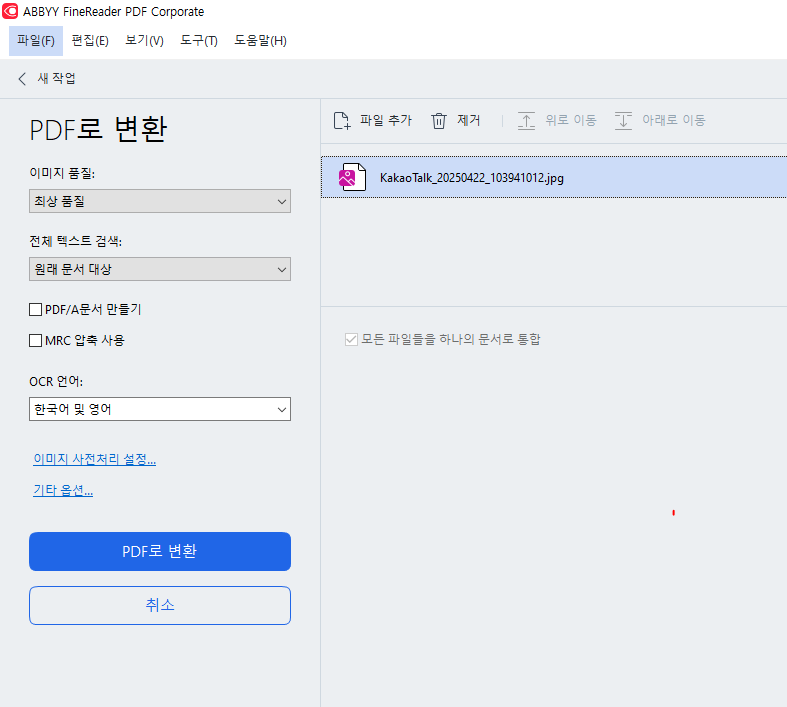Enable the PDF/A문서 만들기 checkbox

[x=36, y=310]
